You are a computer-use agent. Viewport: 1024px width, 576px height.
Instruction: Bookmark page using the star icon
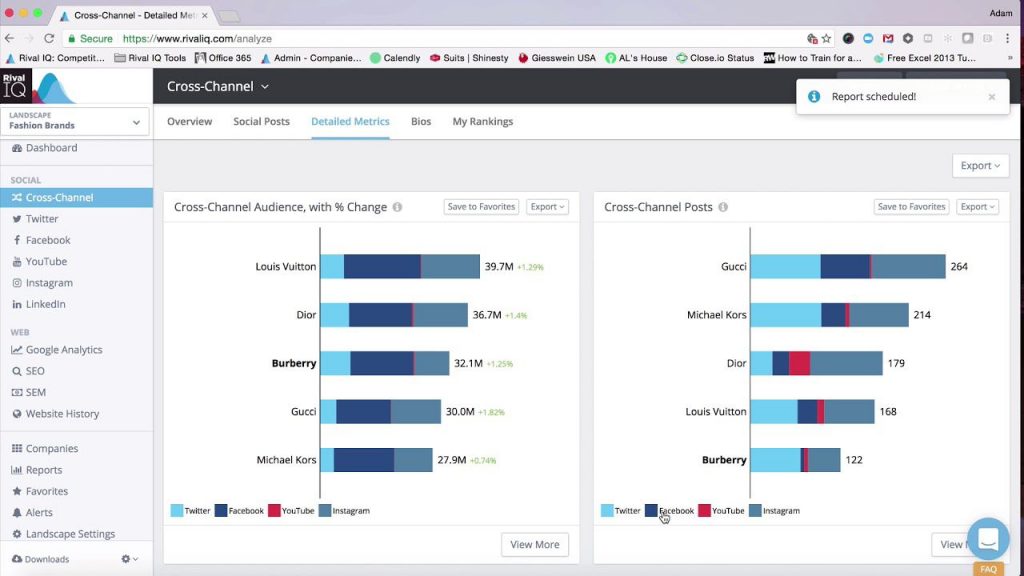coord(826,39)
